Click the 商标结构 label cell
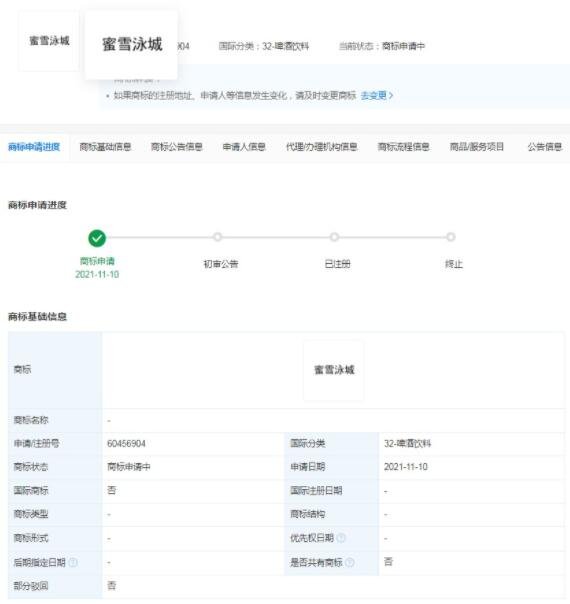570x604 pixels. (x=332, y=514)
